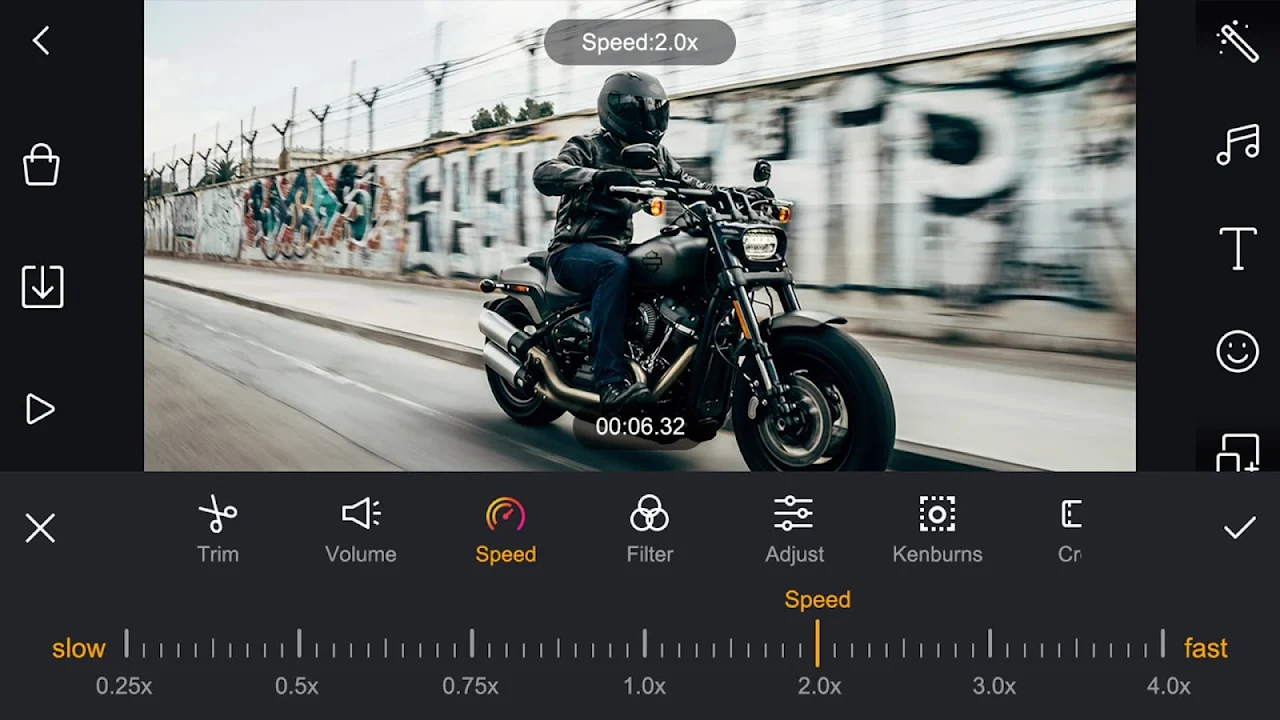Open the Filter tool

(649, 530)
